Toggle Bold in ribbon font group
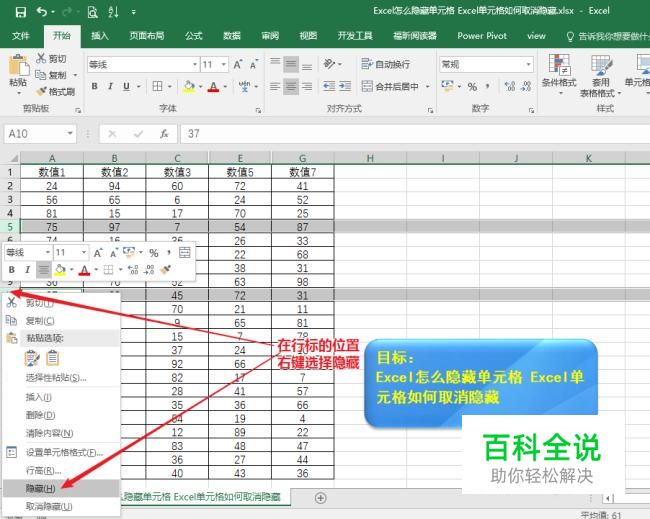650x519 pixels. pyautogui.click(x=95, y=86)
